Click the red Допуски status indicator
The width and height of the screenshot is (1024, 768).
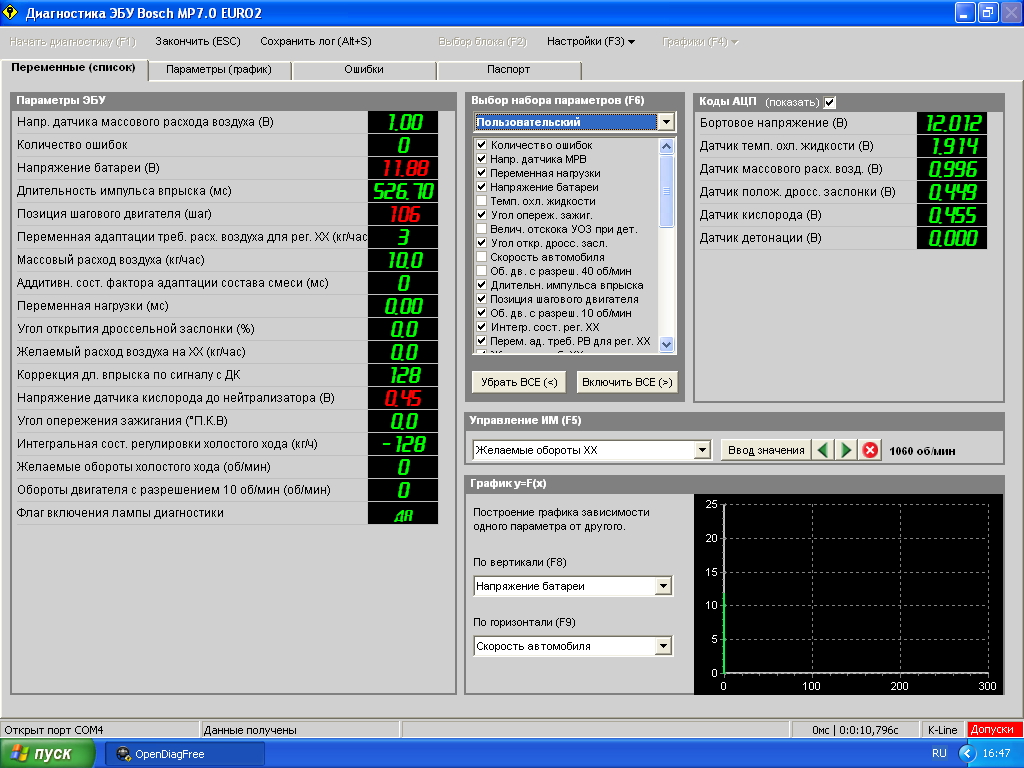pyautogui.click(x=992, y=729)
